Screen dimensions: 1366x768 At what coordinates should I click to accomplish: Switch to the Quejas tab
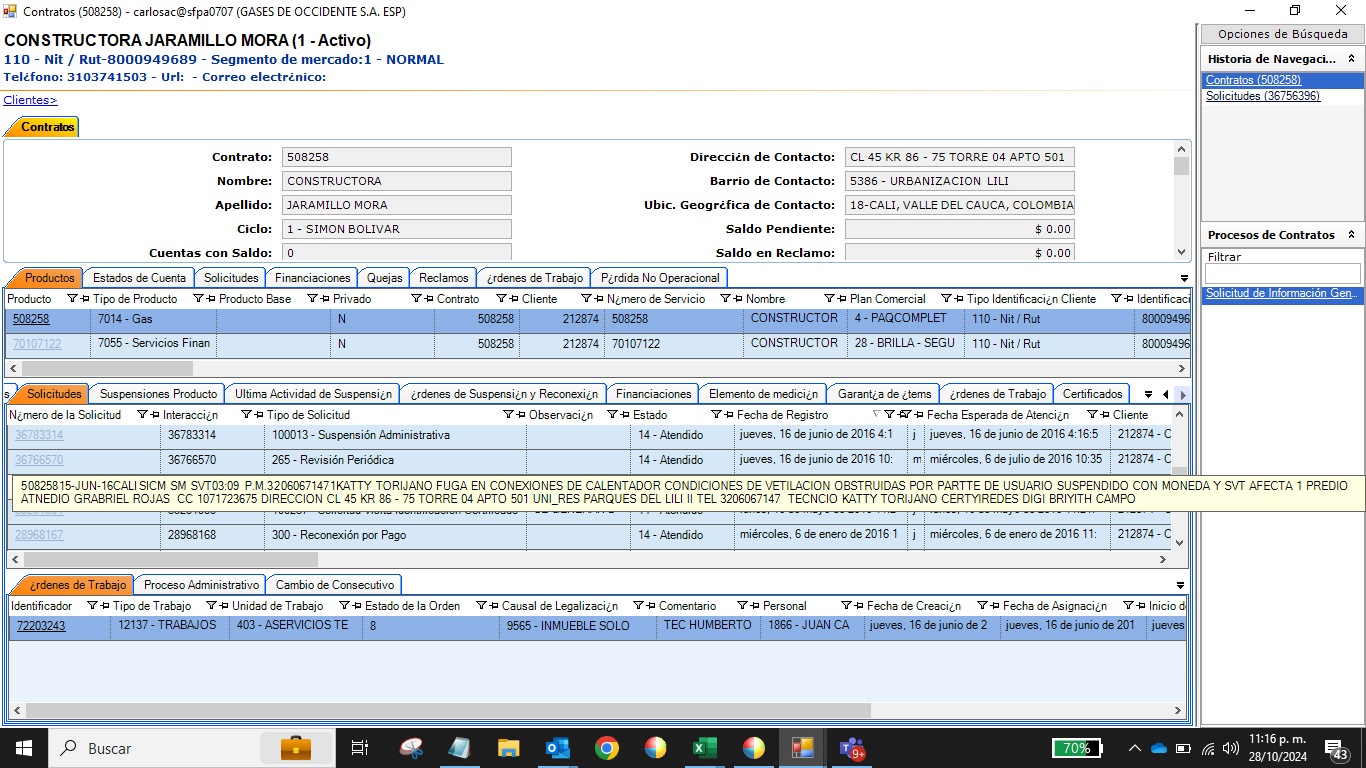pos(384,278)
